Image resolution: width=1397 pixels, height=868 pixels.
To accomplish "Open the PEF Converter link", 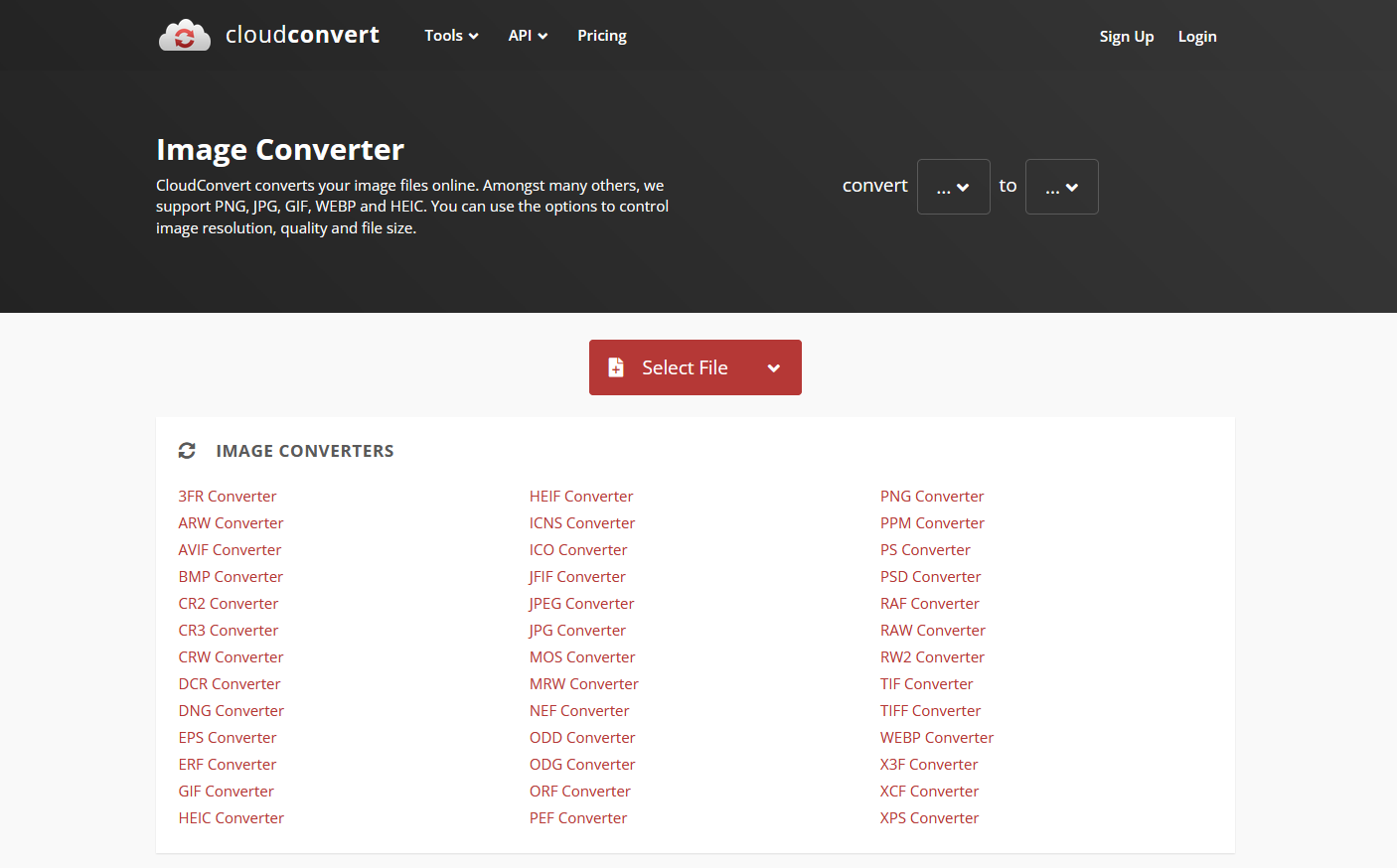I will 578,818.
